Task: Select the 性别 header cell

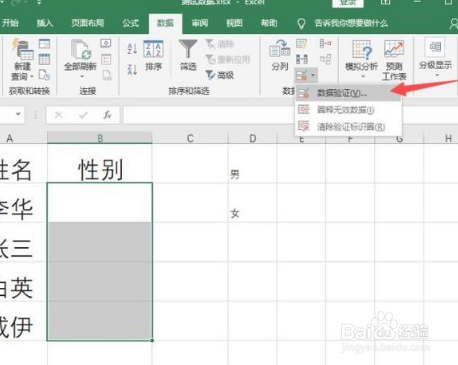Action: (x=100, y=163)
